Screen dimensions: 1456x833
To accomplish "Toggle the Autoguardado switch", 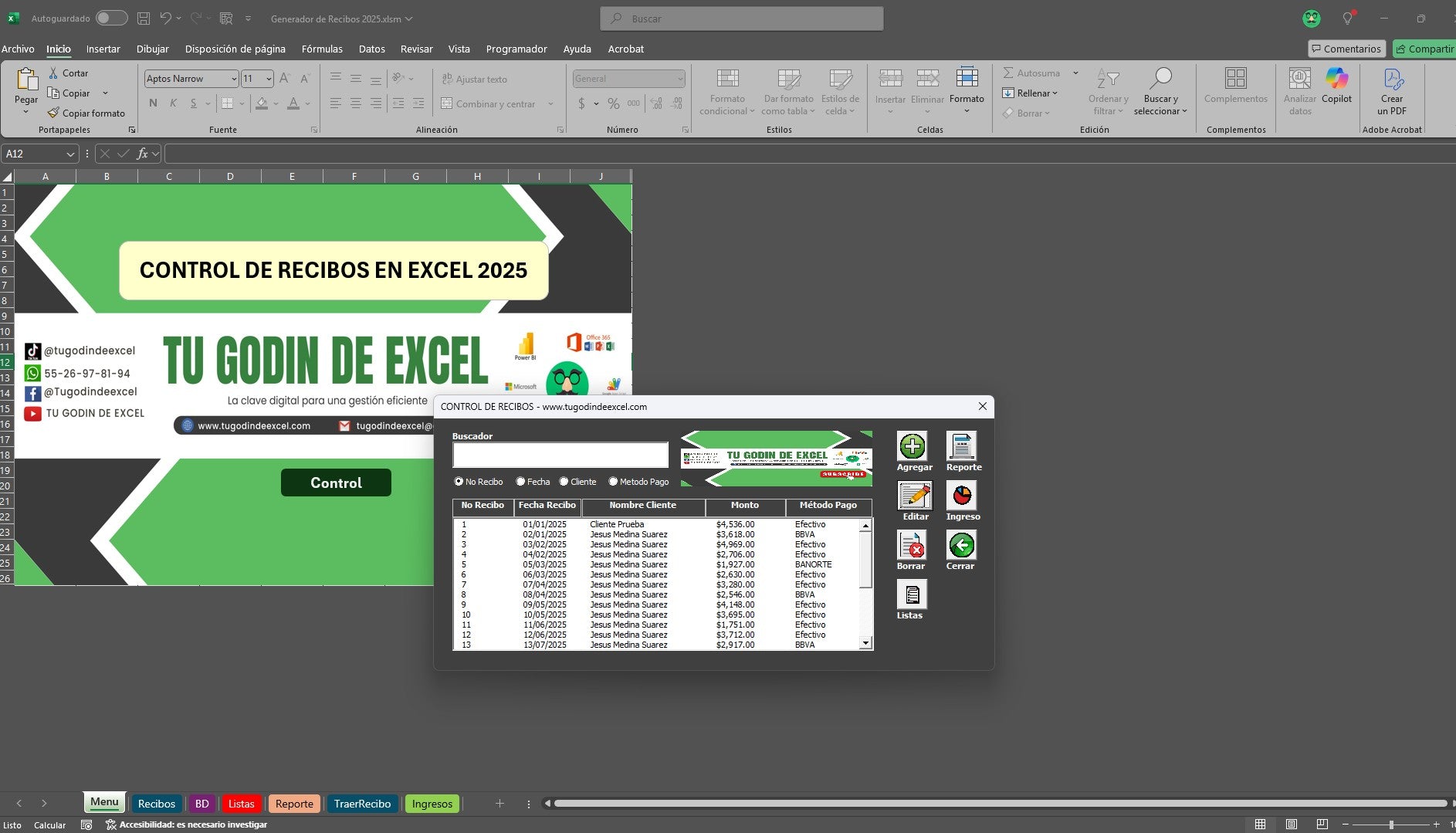I will pyautogui.click(x=112, y=18).
